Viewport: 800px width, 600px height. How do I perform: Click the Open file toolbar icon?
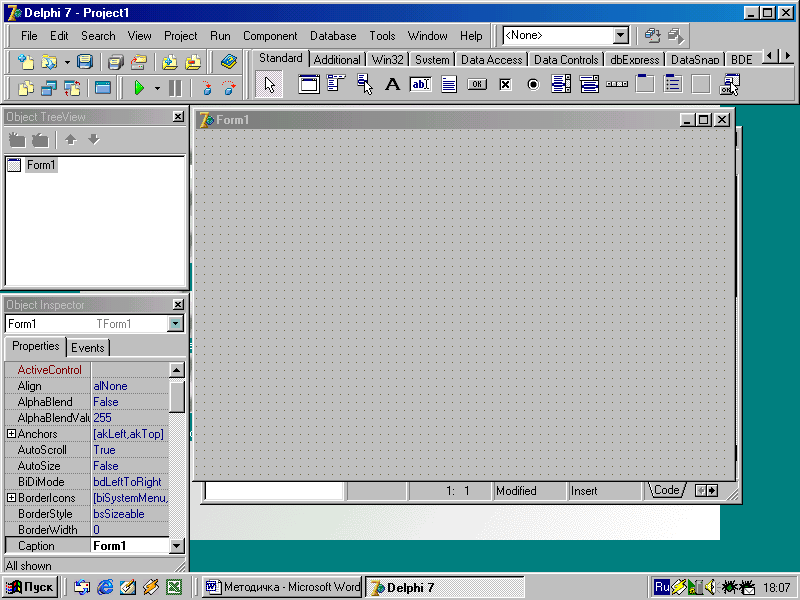click(48, 62)
